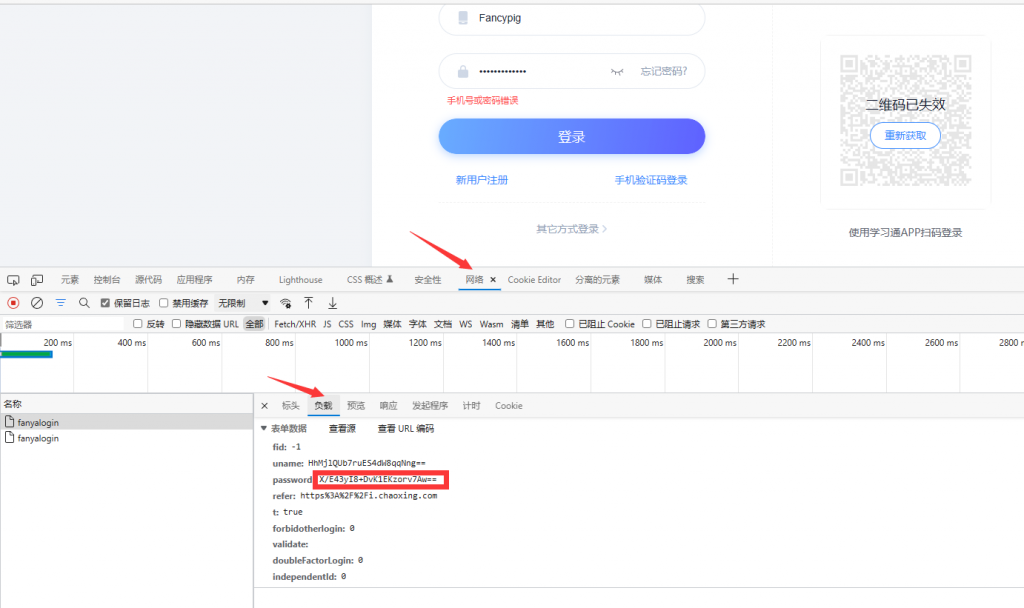Screen dimensions: 1024x608
Task: Click 查看源 view source link
Action: (x=342, y=428)
